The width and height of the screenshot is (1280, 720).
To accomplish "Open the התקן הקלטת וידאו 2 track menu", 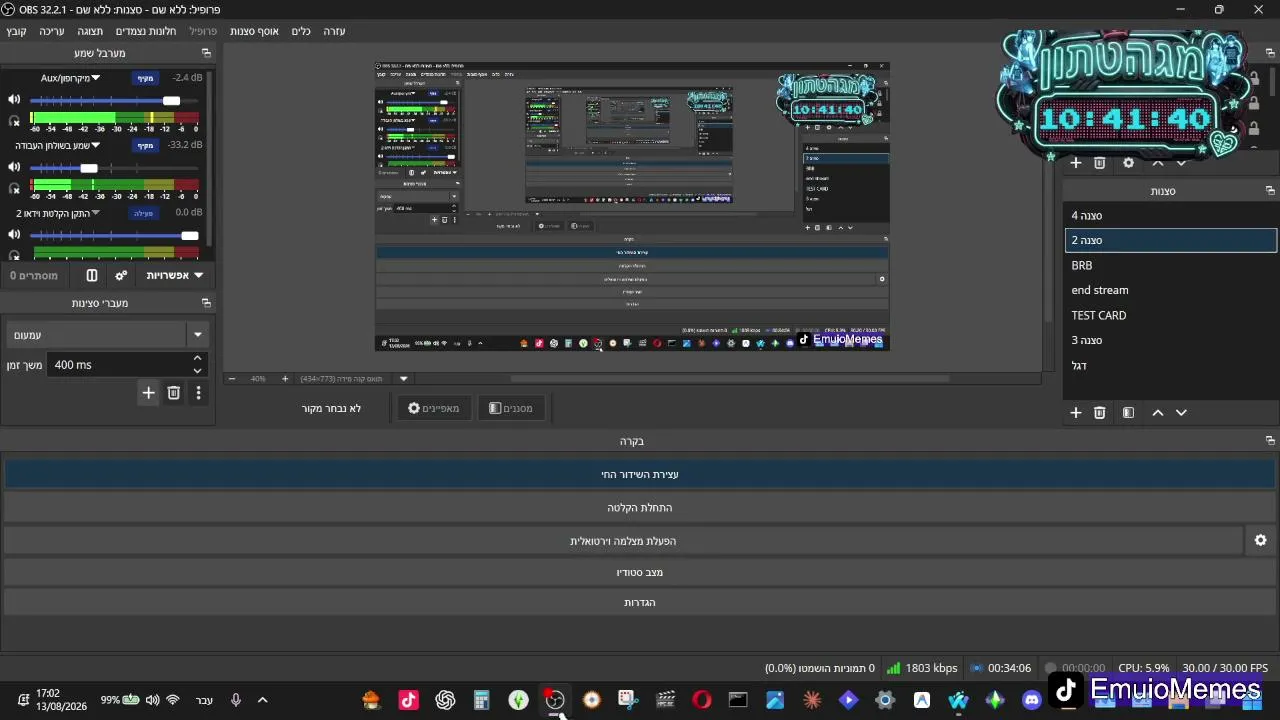I will tap(57, 214).
